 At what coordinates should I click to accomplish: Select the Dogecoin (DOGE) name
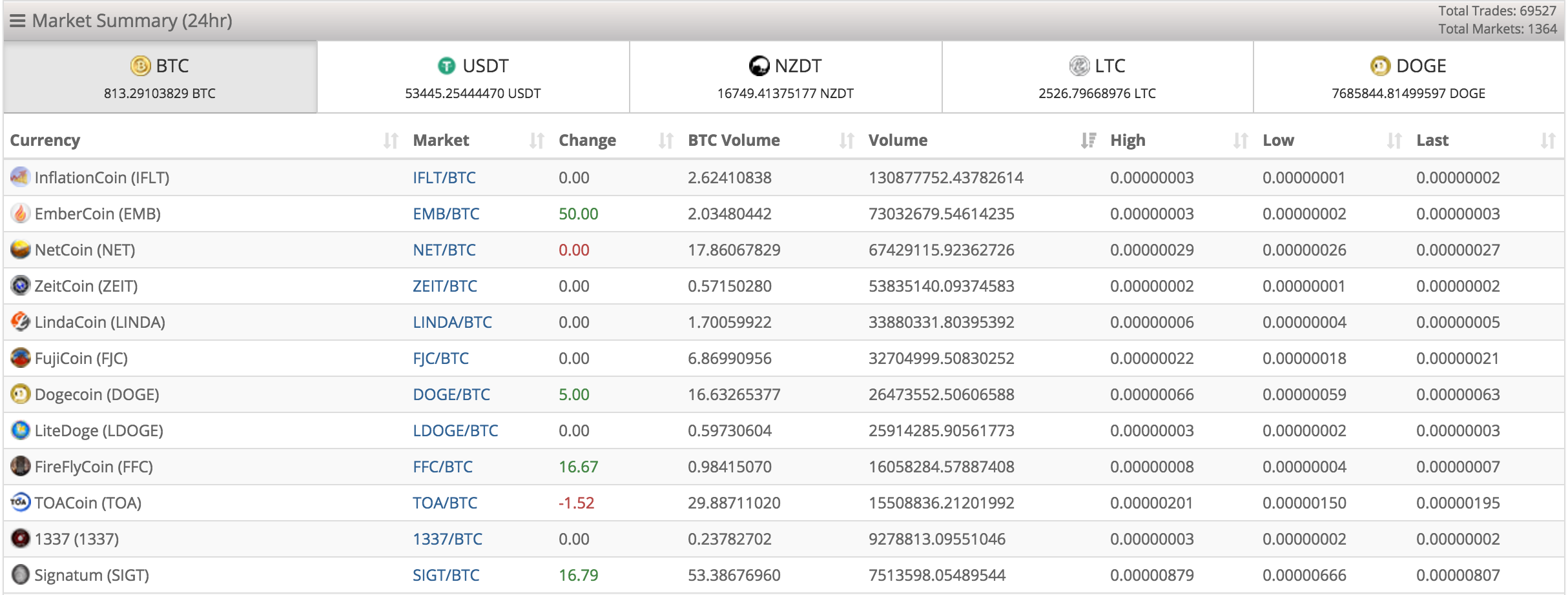click(97, 394)
